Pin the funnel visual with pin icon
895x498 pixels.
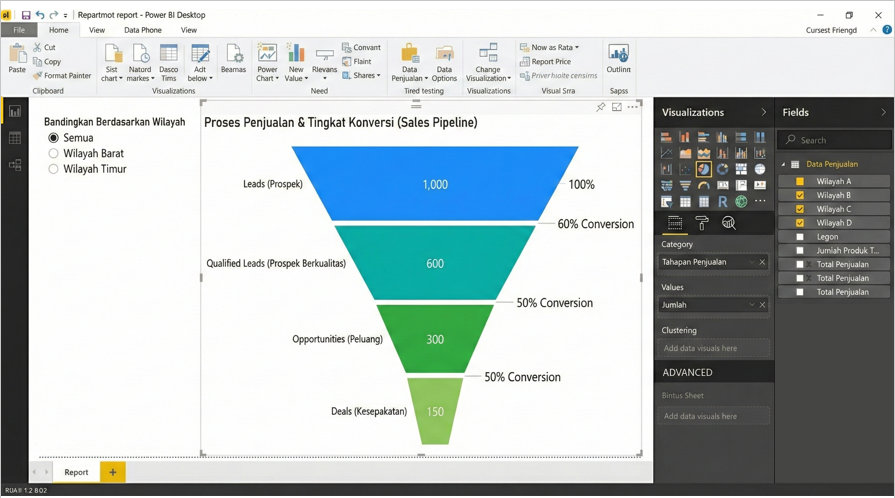click(601, 107)
